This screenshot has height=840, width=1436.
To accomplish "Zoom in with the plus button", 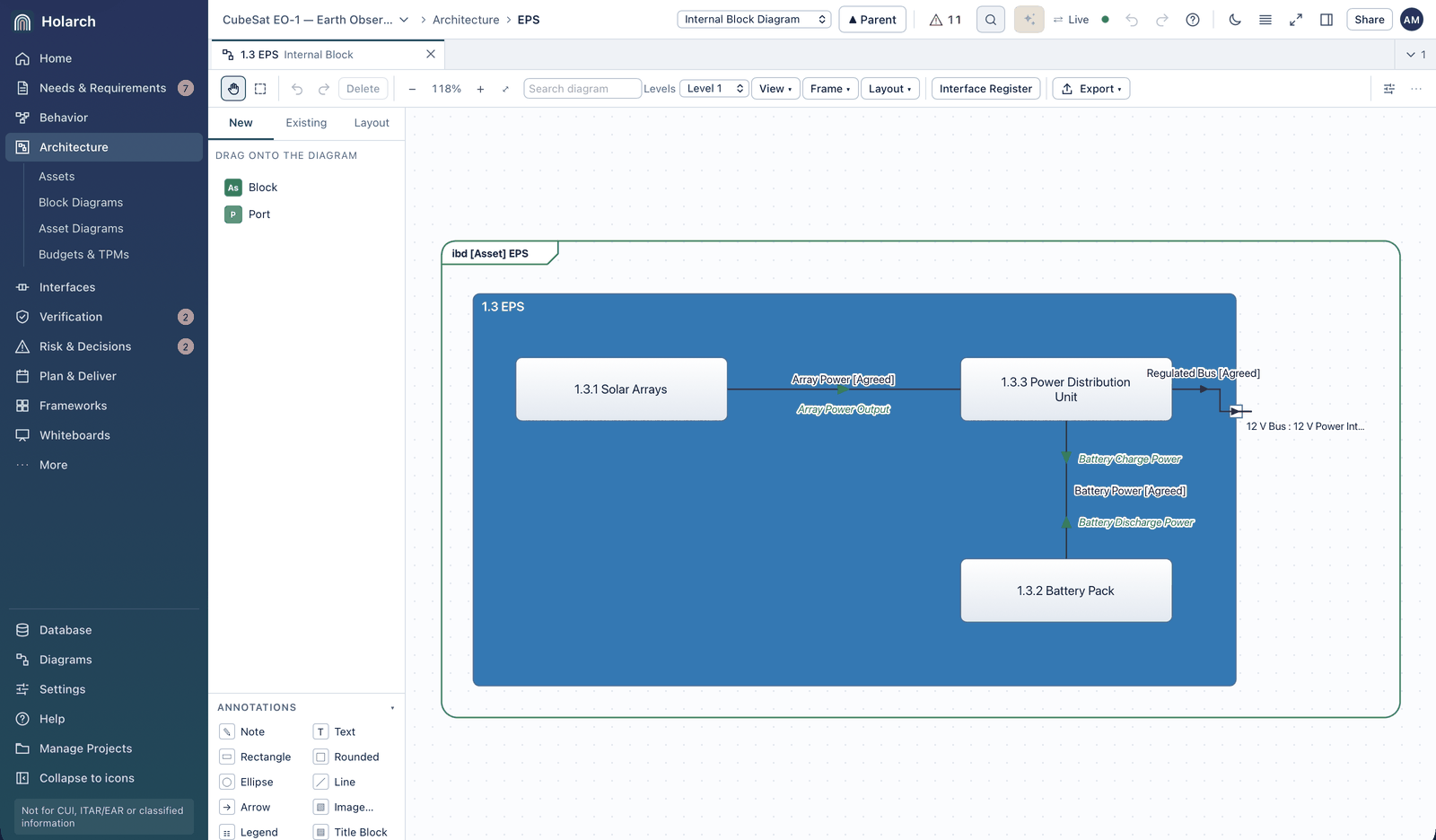I will click(x=480, y=89).
